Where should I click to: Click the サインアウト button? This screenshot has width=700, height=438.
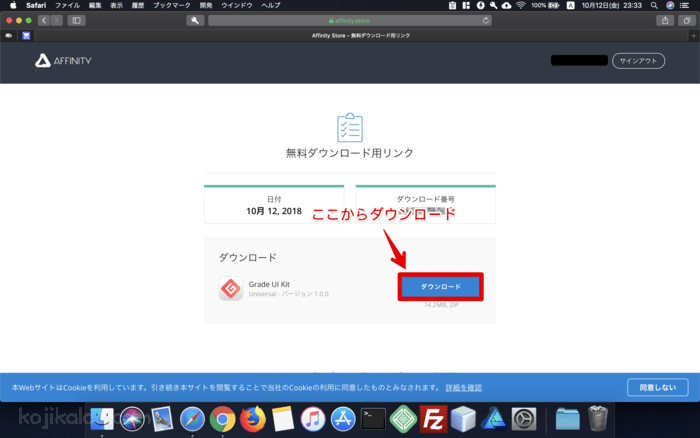coord(638,61)
